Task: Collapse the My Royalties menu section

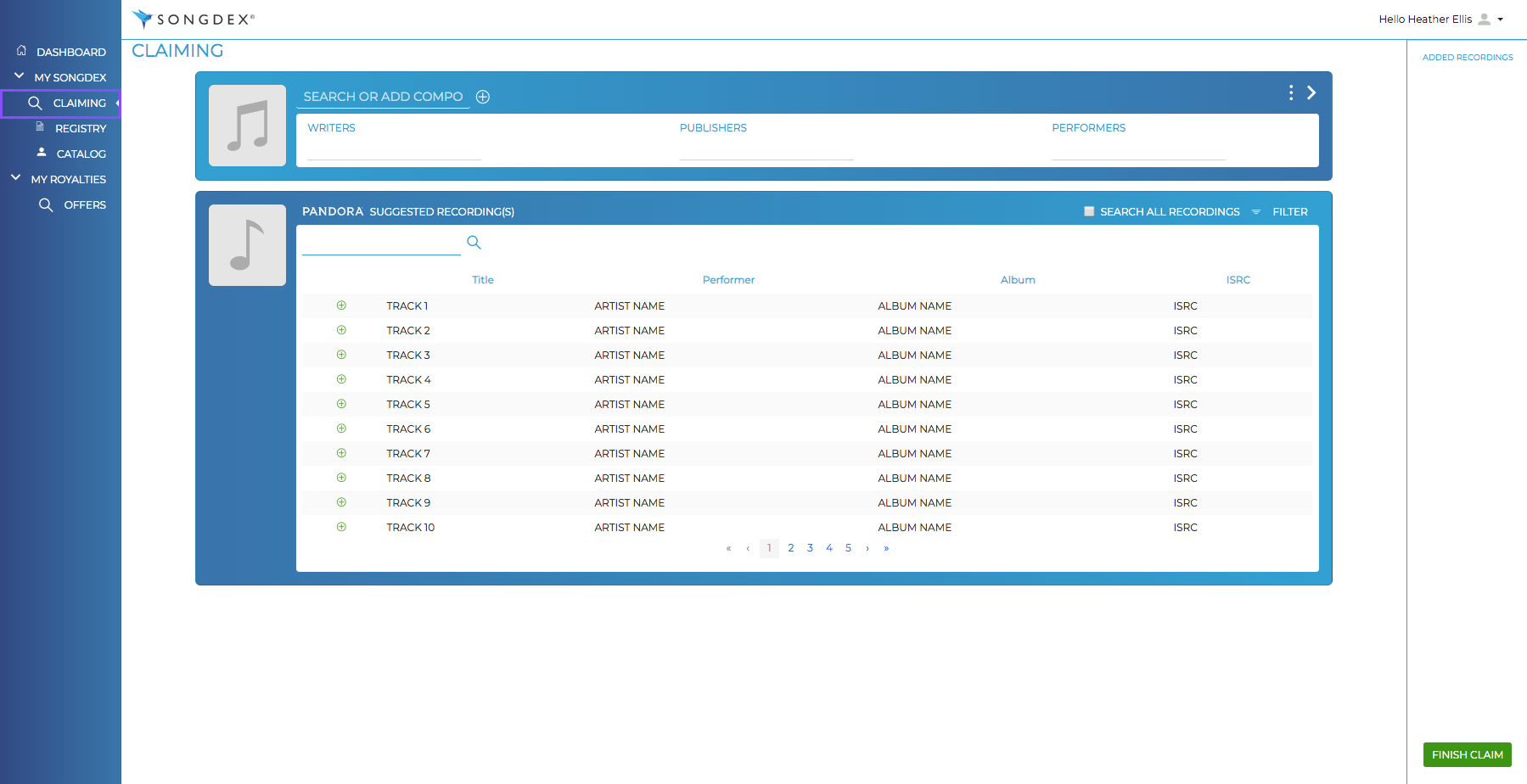Action: [15, 178]
